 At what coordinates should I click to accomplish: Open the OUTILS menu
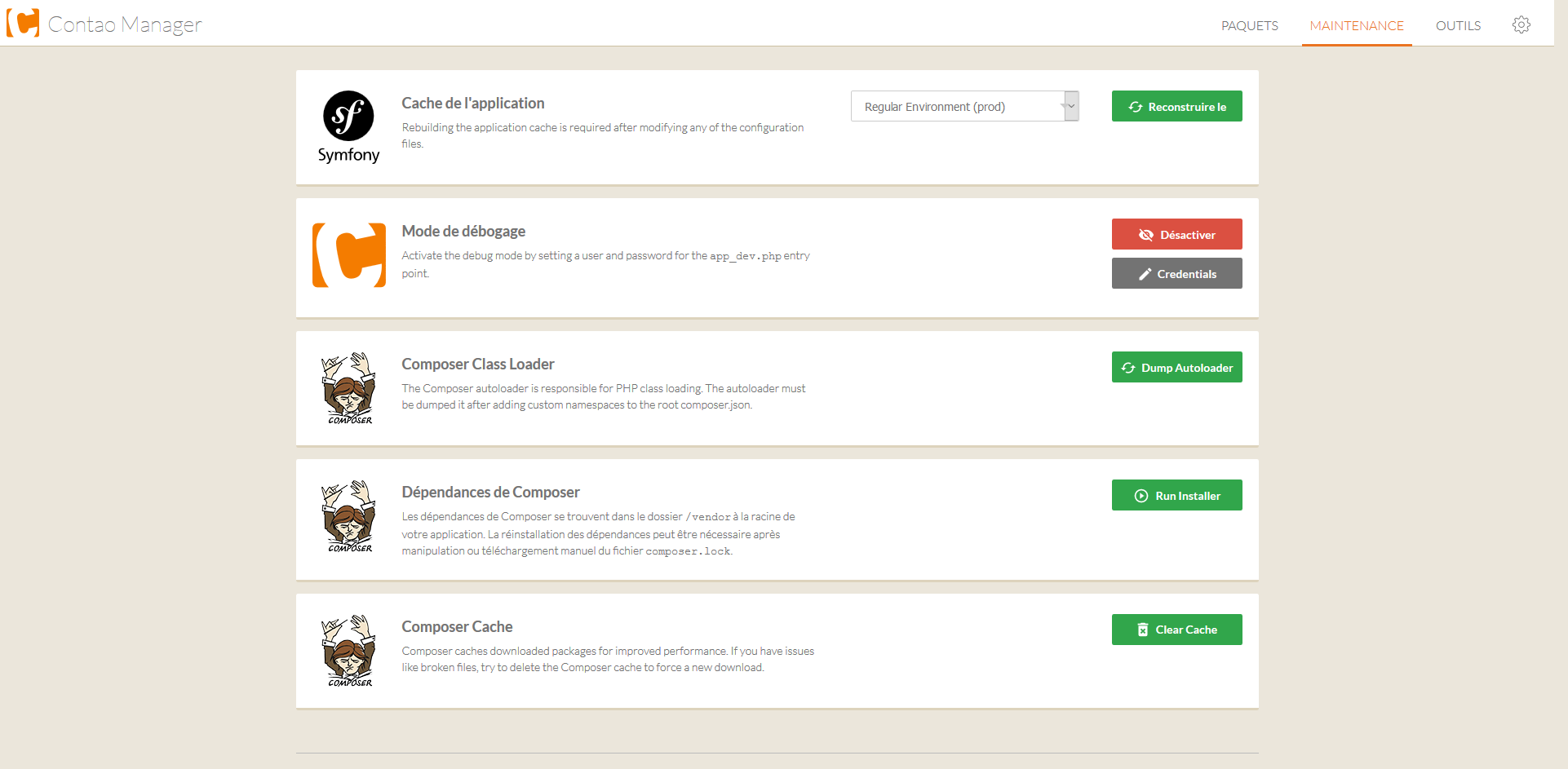1458,25
